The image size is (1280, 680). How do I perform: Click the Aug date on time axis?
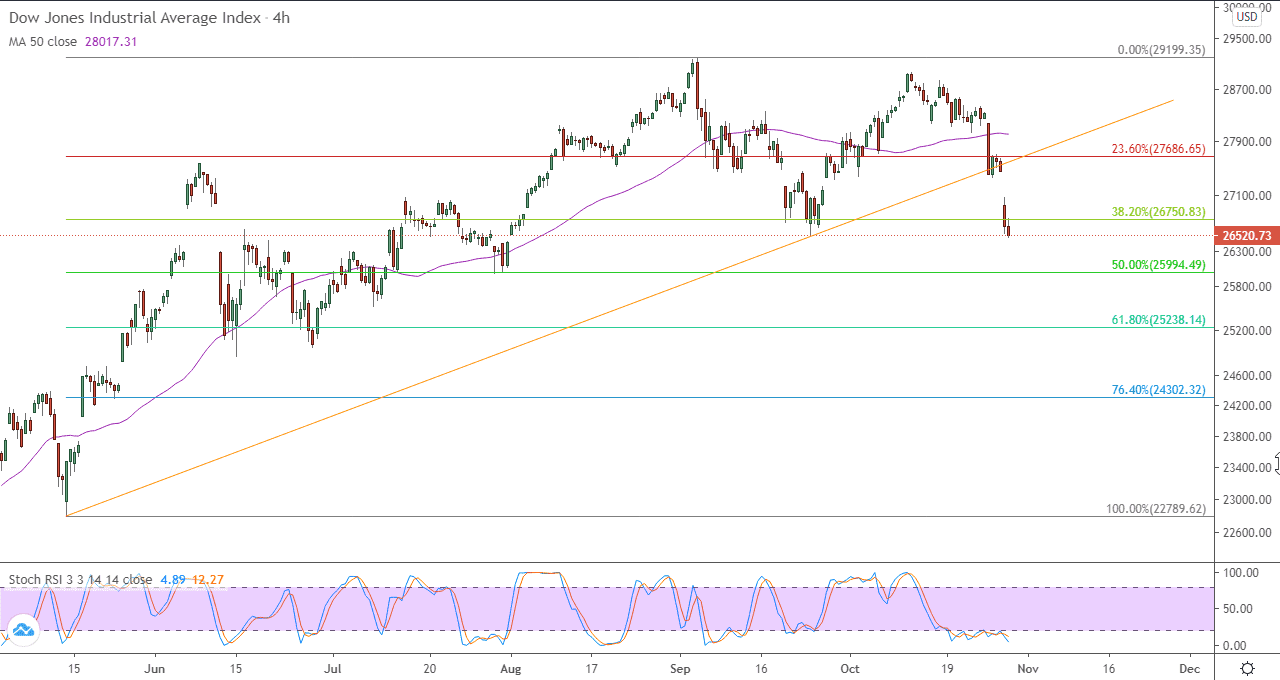click(510, 667)
